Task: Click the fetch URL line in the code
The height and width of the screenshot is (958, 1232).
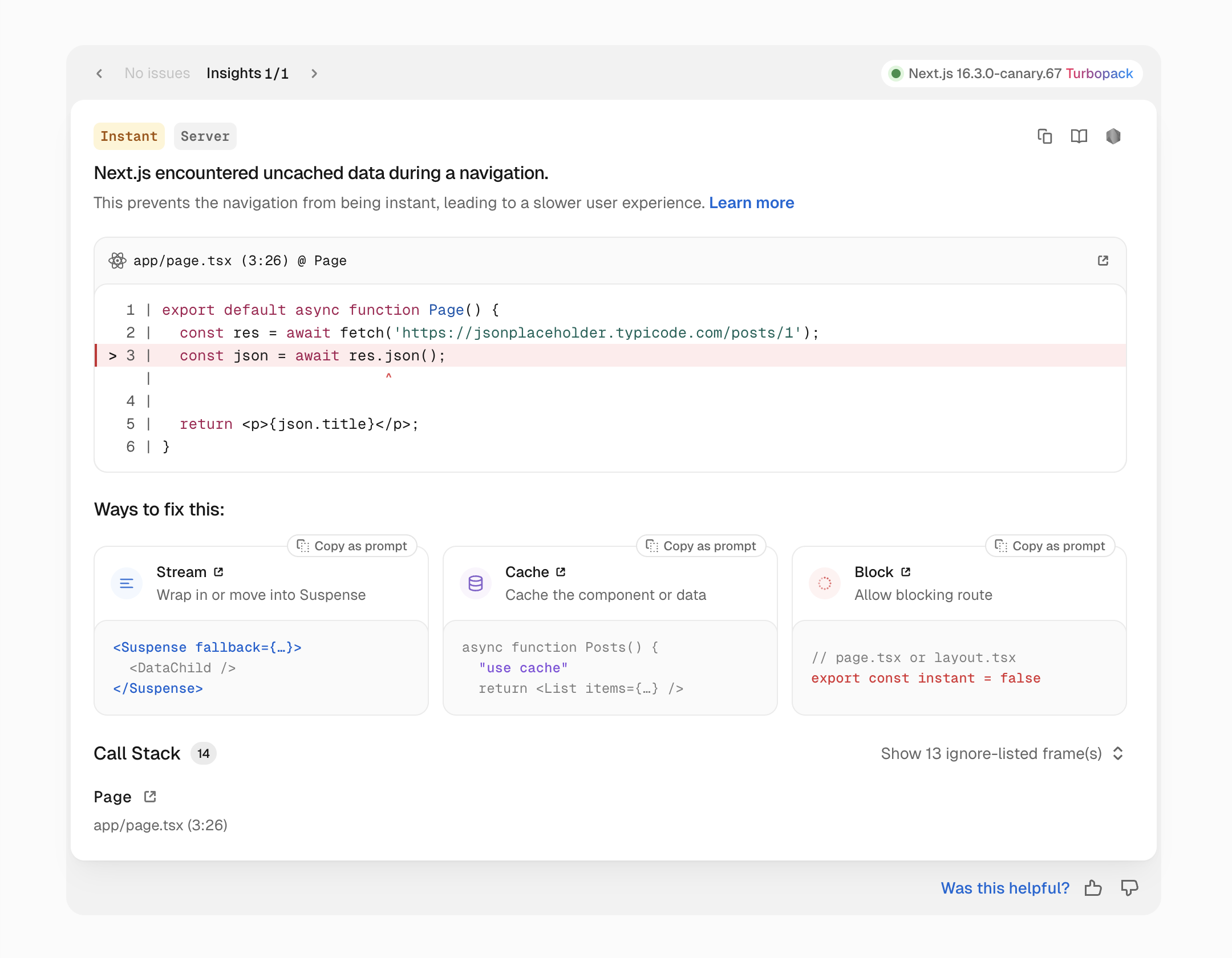Action: [x=499, y=332]
